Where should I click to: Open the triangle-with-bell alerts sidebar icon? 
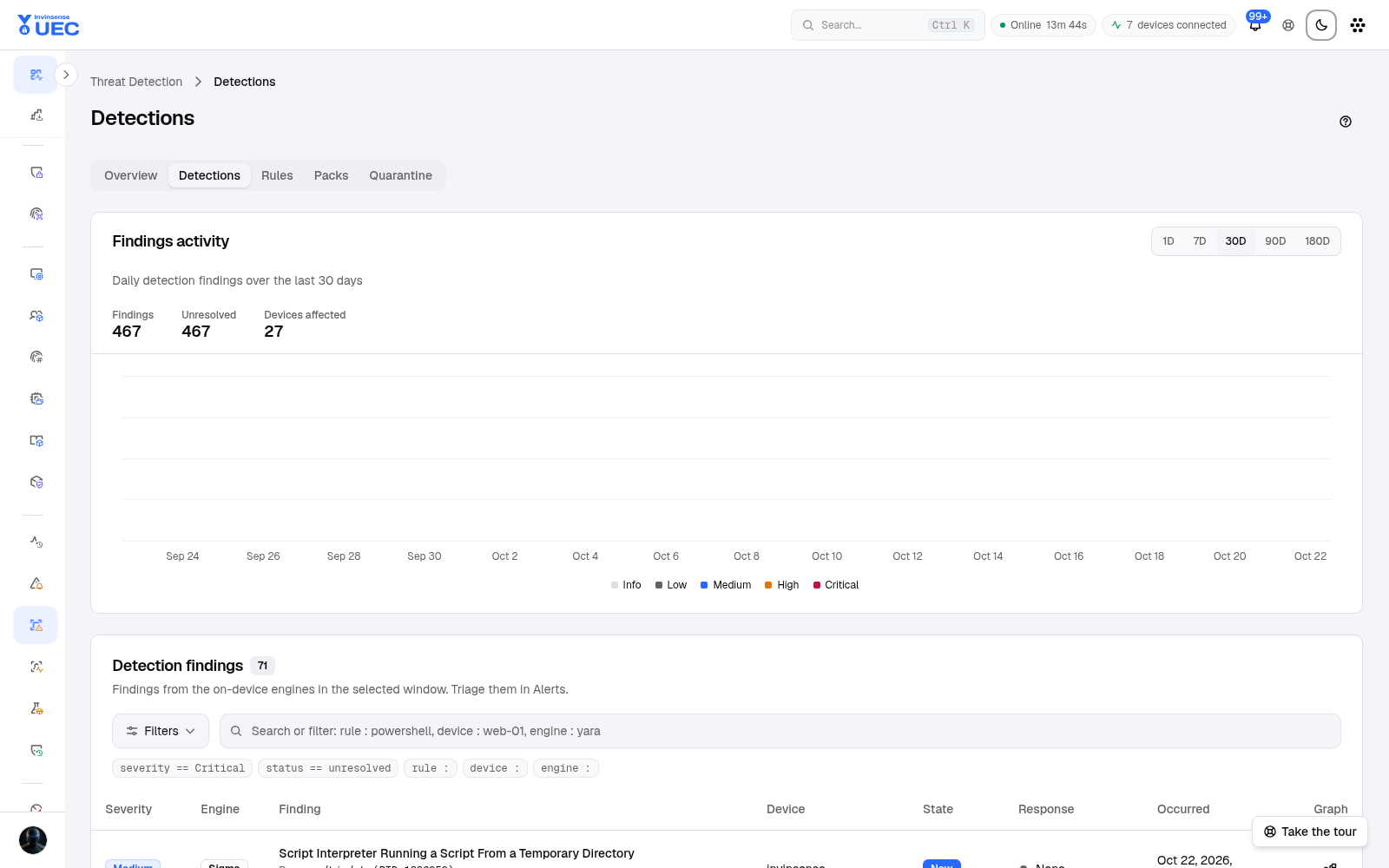(x=36, y=583)
